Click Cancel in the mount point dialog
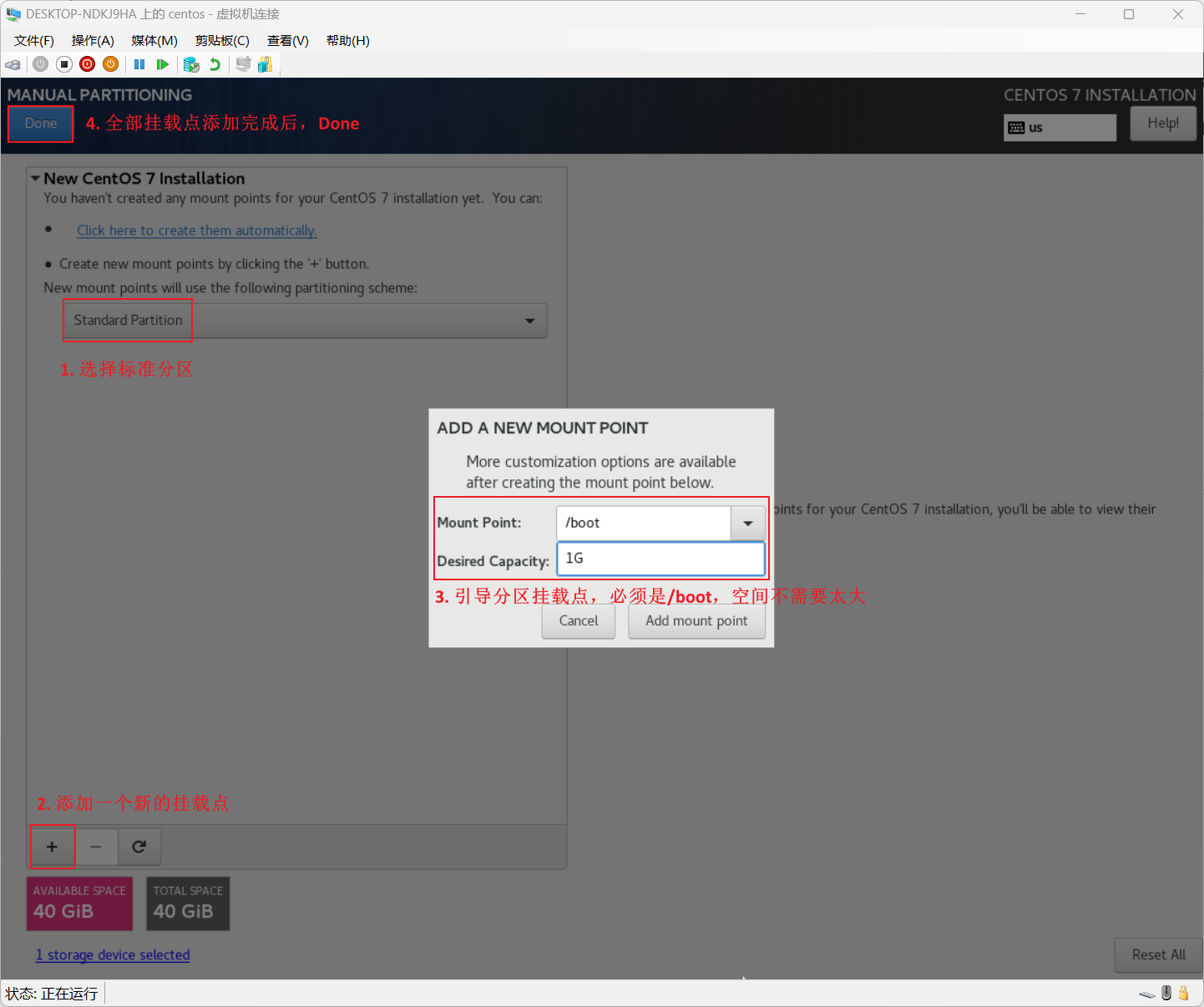This screenshot has height=1007, width=1204. 579,621
